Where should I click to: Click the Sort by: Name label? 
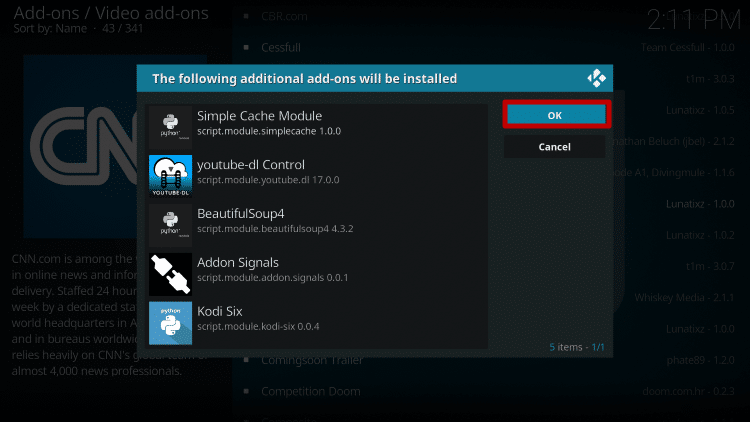tap(50, 28)
